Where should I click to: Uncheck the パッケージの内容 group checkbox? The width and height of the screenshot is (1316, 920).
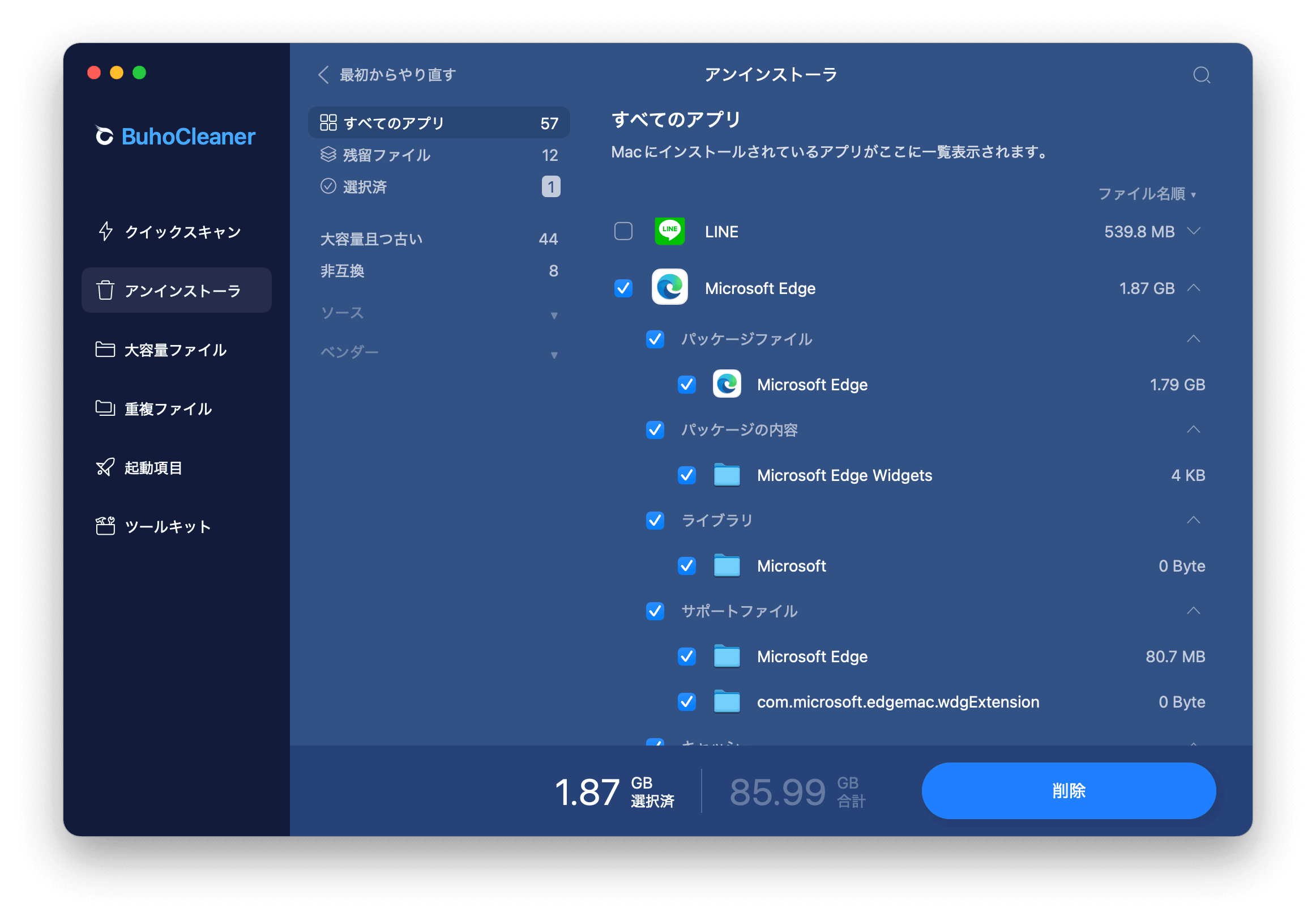coord(655,429)
